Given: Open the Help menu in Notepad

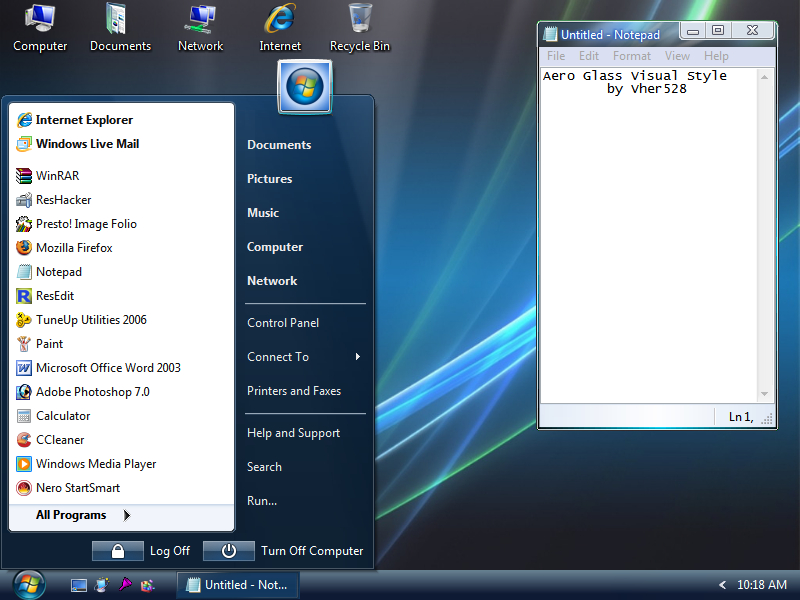Looking at the screenshot, I should click(716, 56).
